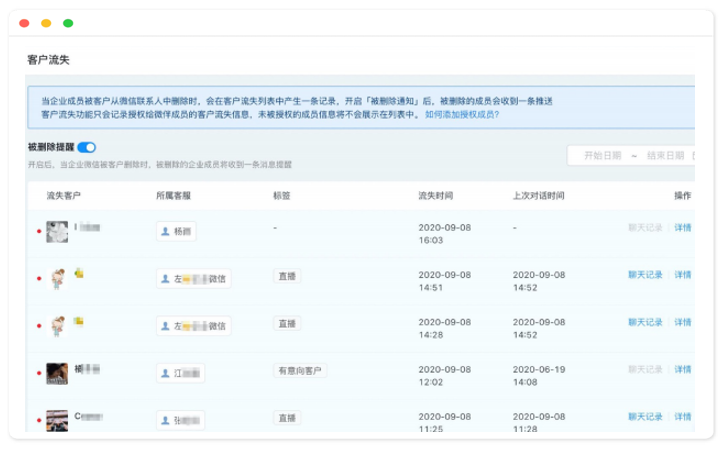Open the 如何添加授权成员? help link
This screenshot has height=449, width=722.
click(462, 115)
